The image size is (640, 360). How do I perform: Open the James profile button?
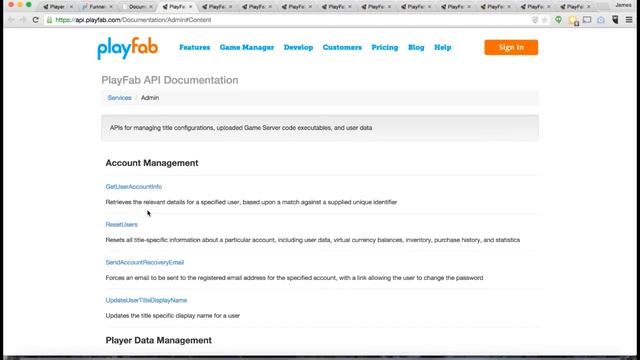coord(623,5)
